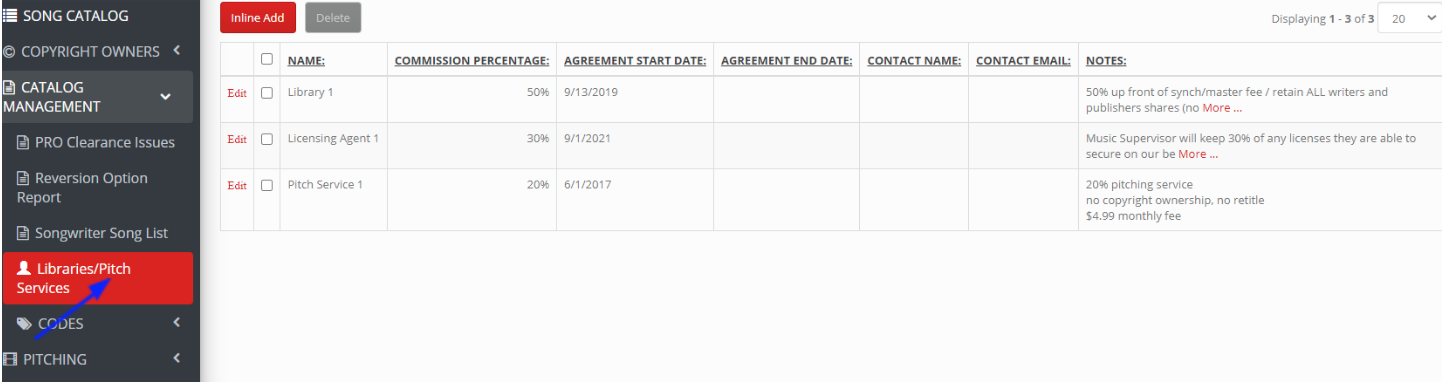Click the PRO Clearance Issues page icon
This screenshot has width=1442, height=382.
(x=23, y=142)
